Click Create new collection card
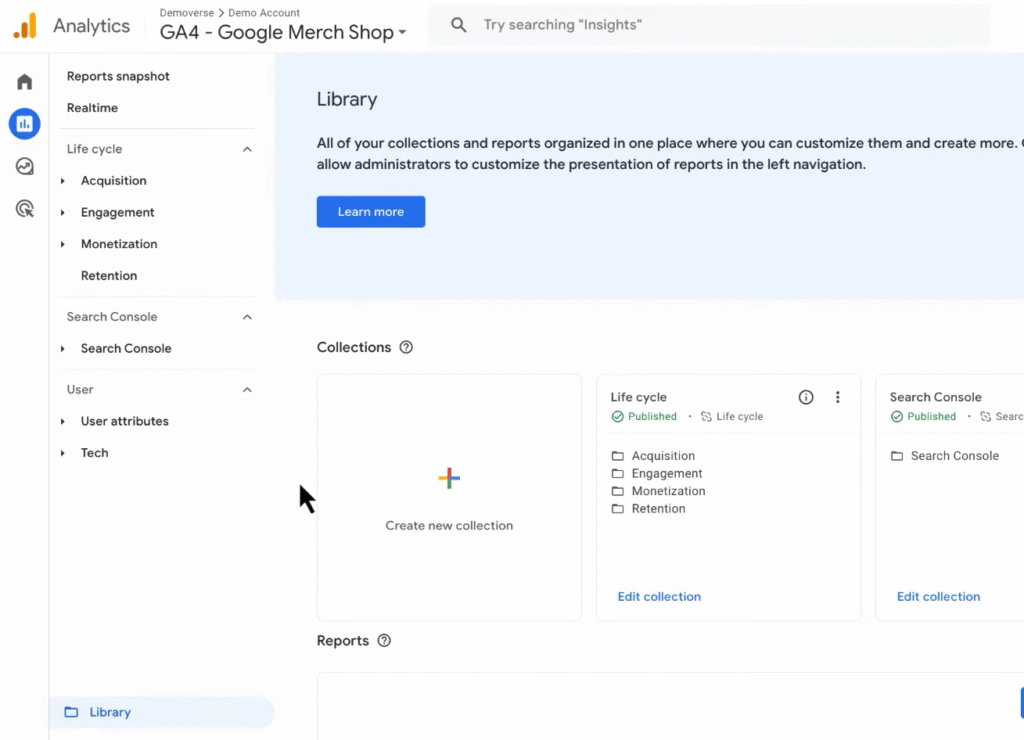The height and width of the screenshot is (740, 1024). pyautogui.click(x=449, y=497)
